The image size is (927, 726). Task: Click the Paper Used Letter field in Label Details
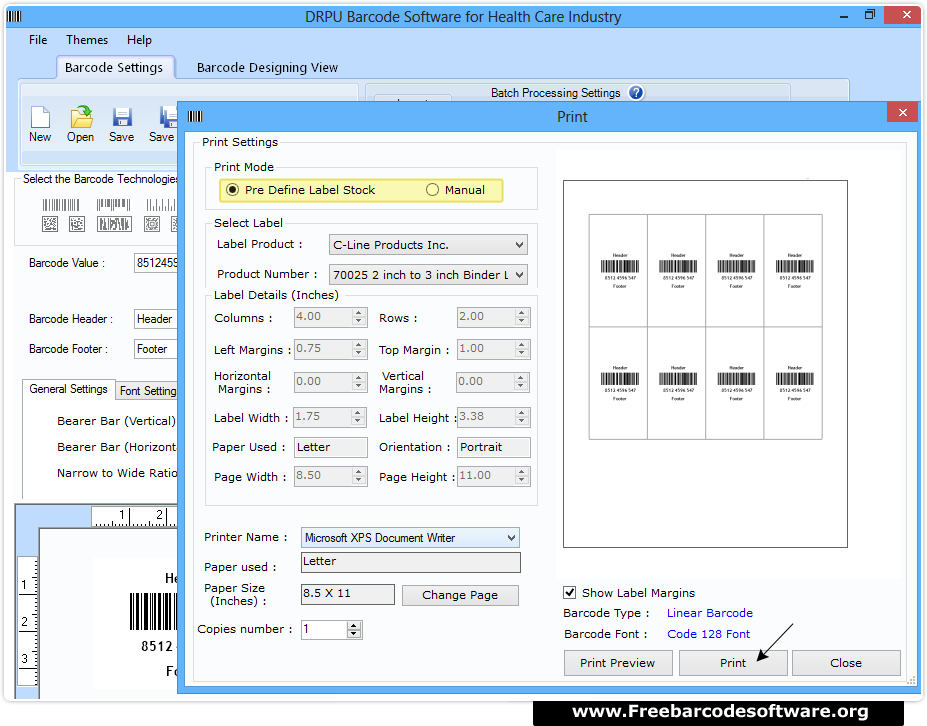(330, 448)
